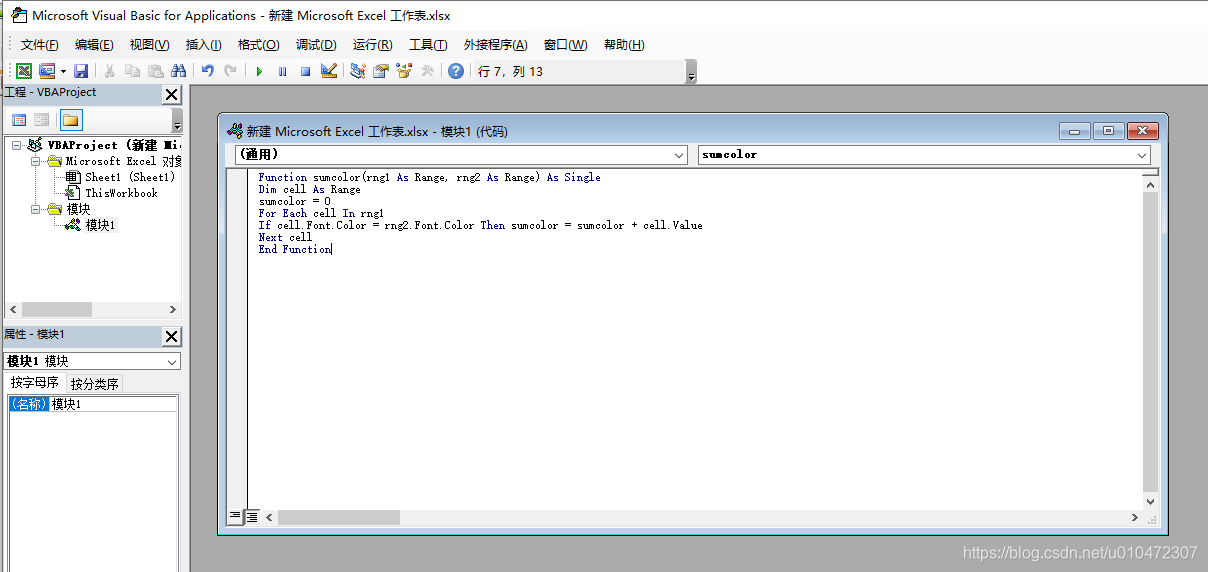Collapse the 模块 folder node

pyautogui.click(x=35, y=209)
